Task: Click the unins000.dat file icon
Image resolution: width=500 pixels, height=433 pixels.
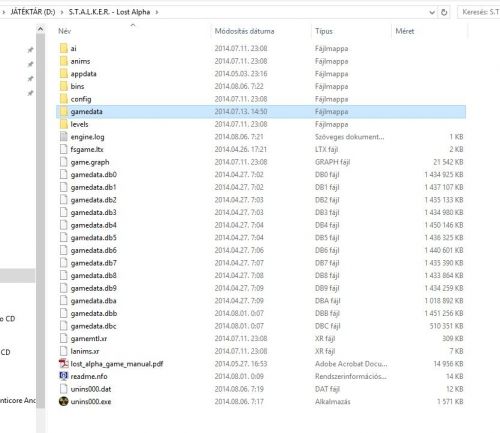Action: (64, 389)
